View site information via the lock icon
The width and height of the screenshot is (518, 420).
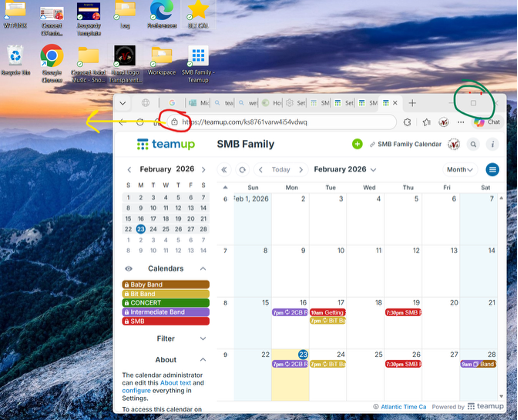click(x=174, y=122)
